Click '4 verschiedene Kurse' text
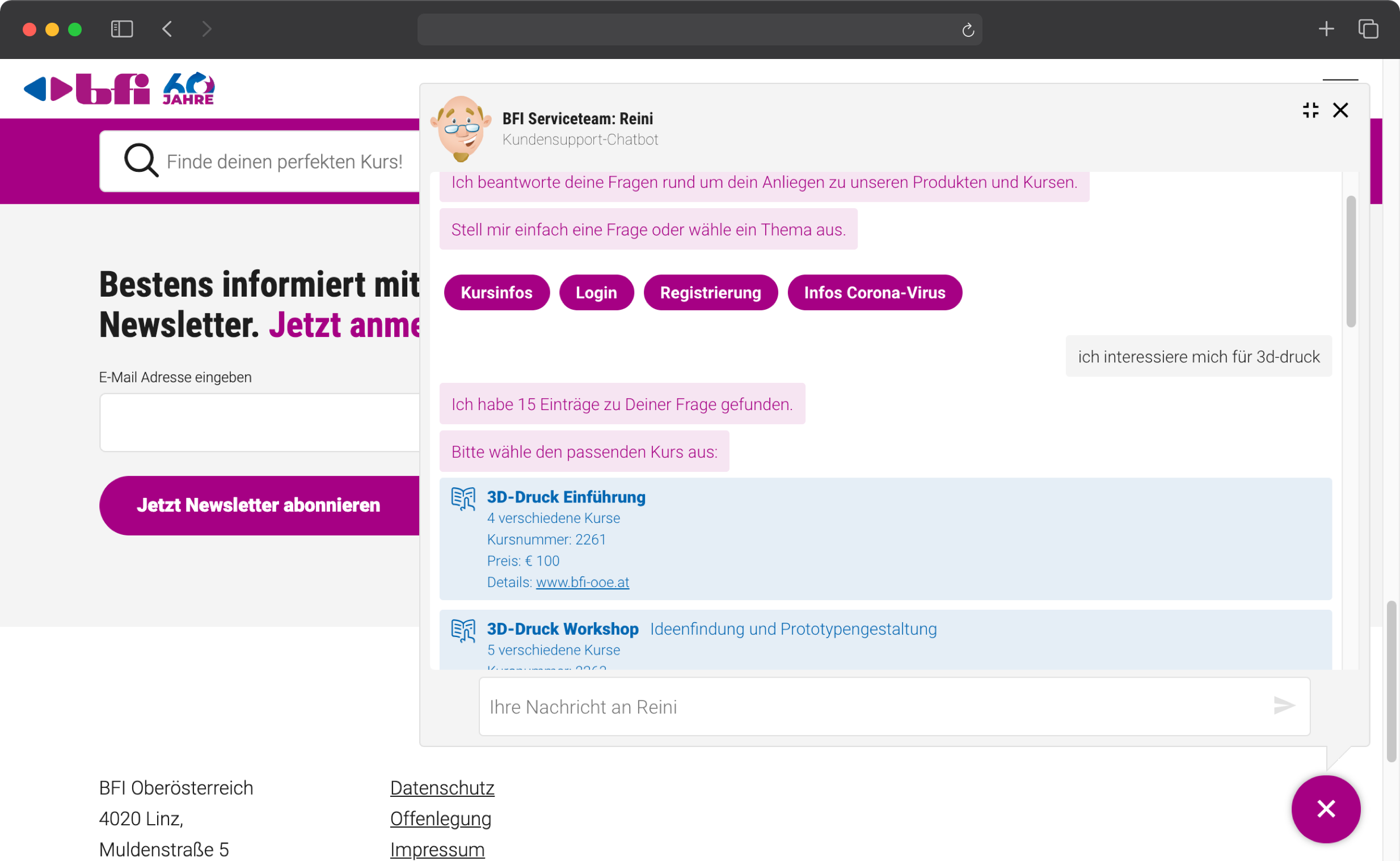 pos(553,518)
